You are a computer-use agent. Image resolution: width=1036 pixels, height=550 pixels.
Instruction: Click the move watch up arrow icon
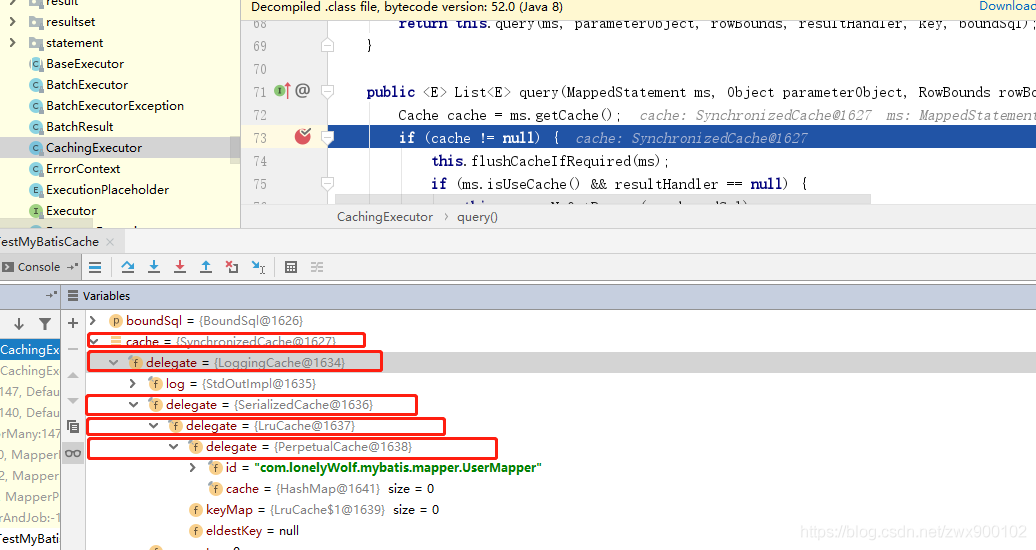73,375
